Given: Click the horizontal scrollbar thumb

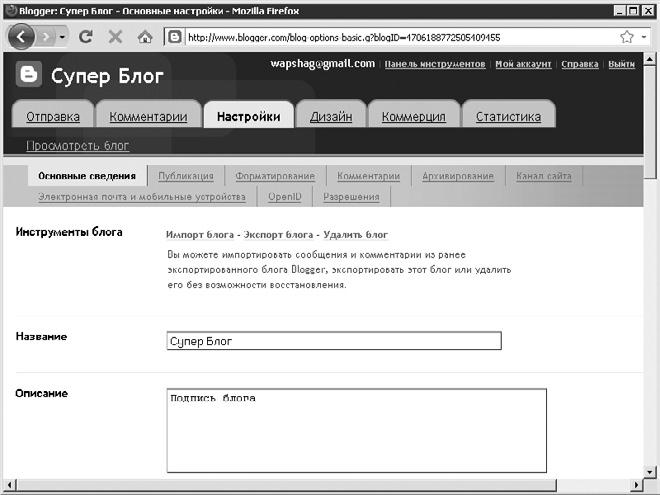Looking at the screenshot, I should [286, 484].
